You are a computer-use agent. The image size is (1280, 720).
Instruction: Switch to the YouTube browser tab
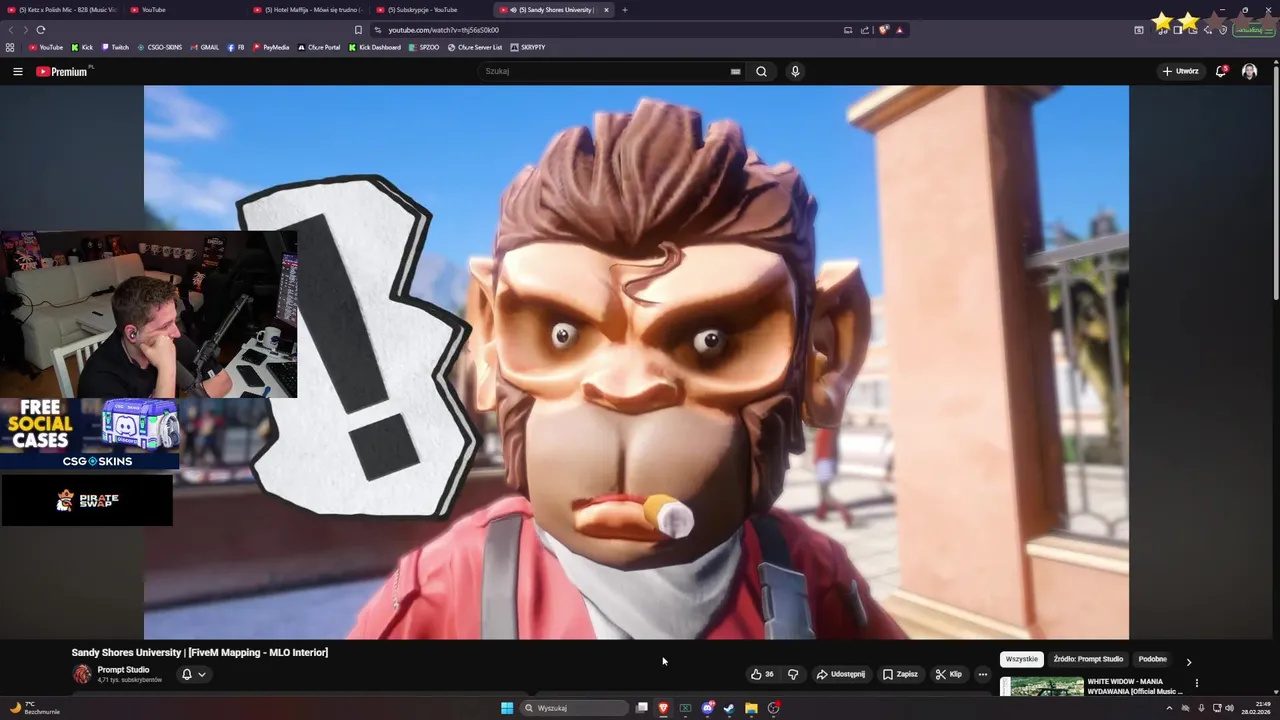pos(184,10)
